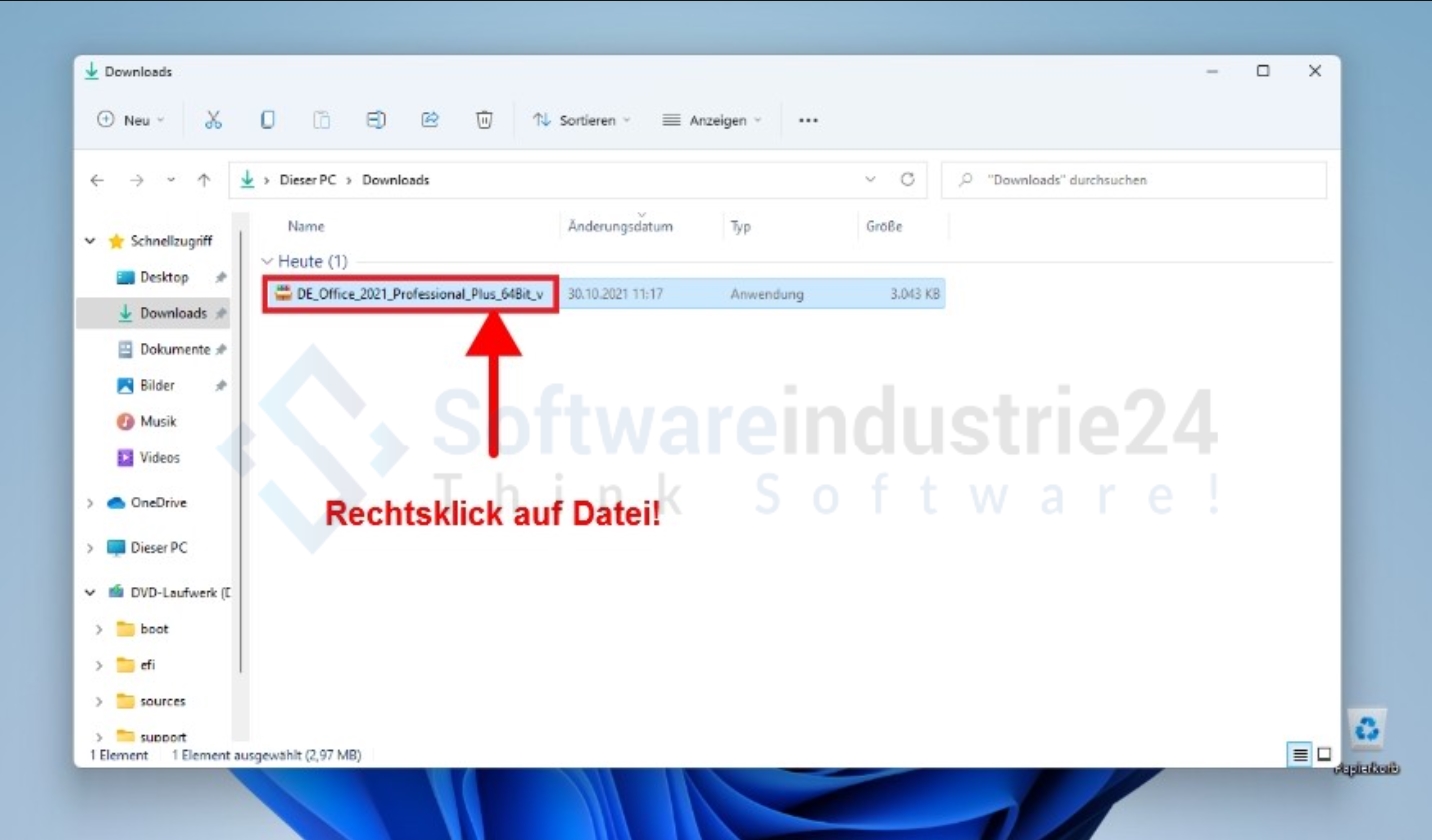The width and height of the screenshot is (1432, 840).
Task: Collapse the DVD-Laufwerk tree node
Action: (x=91, y=593)
